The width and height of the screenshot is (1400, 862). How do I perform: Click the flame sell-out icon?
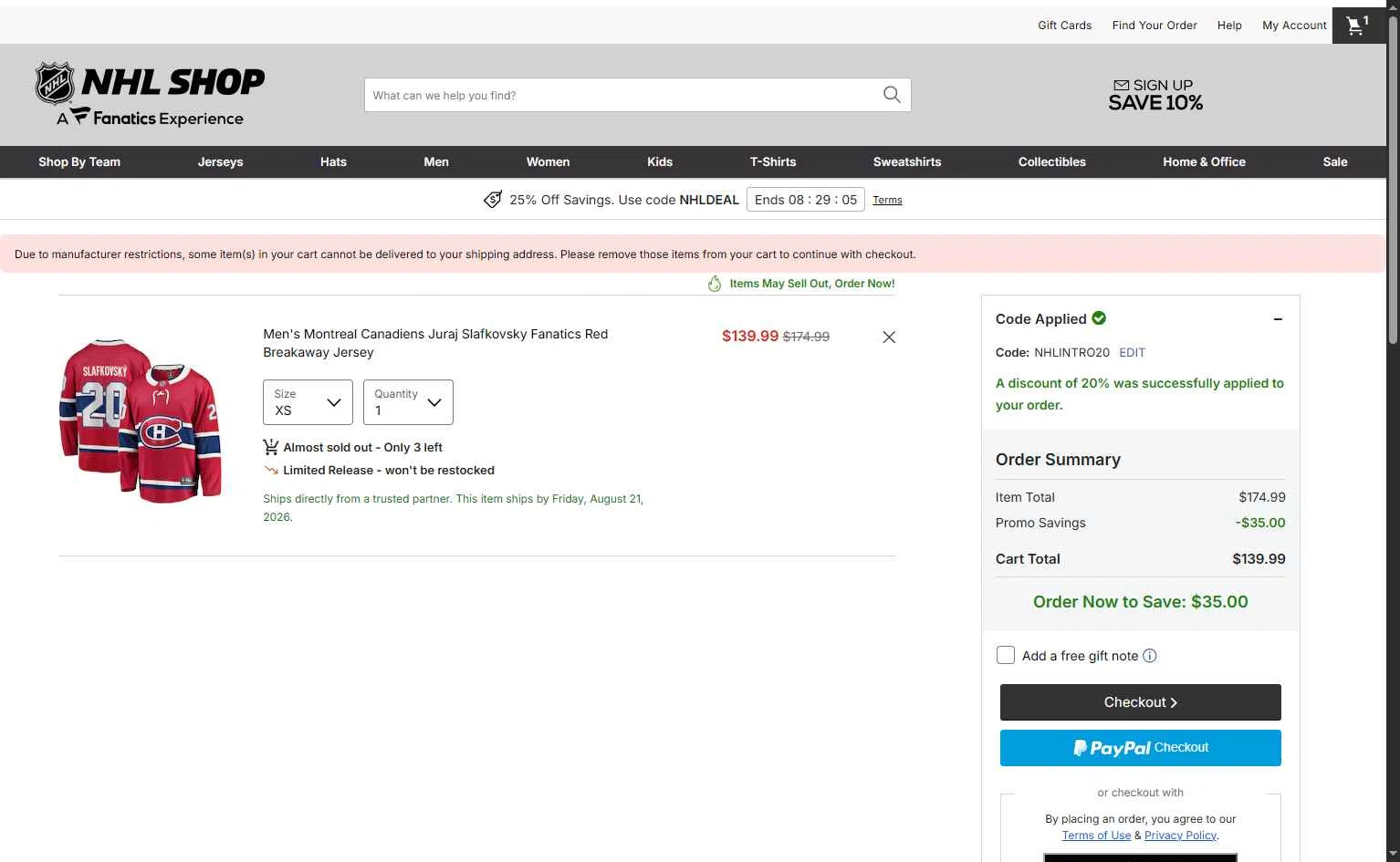click(715, 284)
